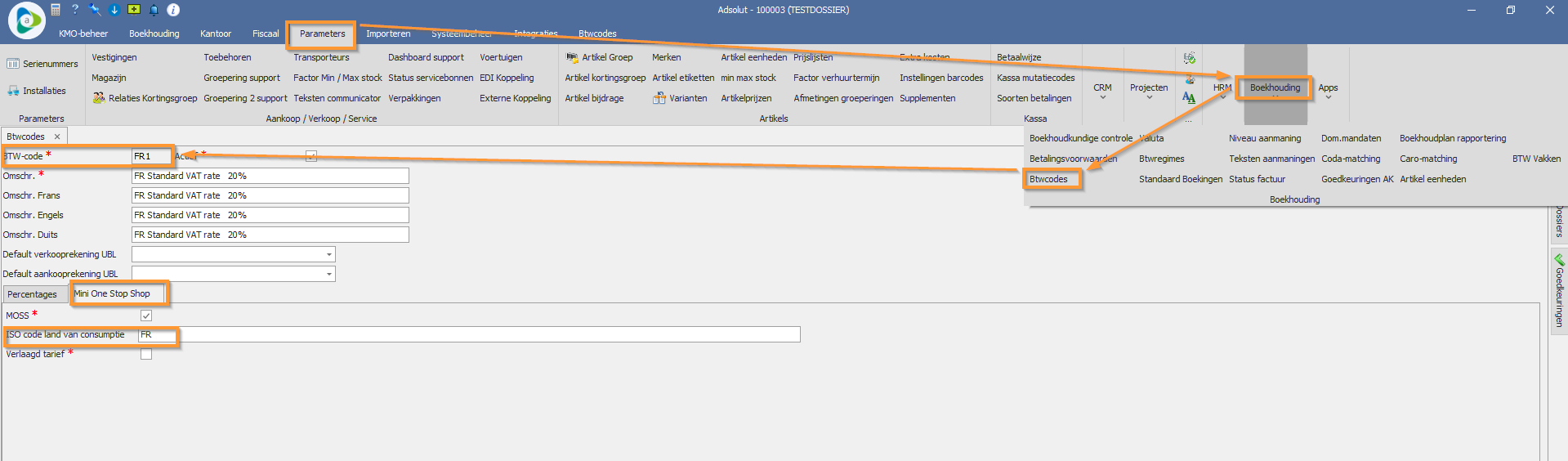Toggle the Actief checkbox
The width and height of the screenshot is (1568, 461).
tap(311, 156)
